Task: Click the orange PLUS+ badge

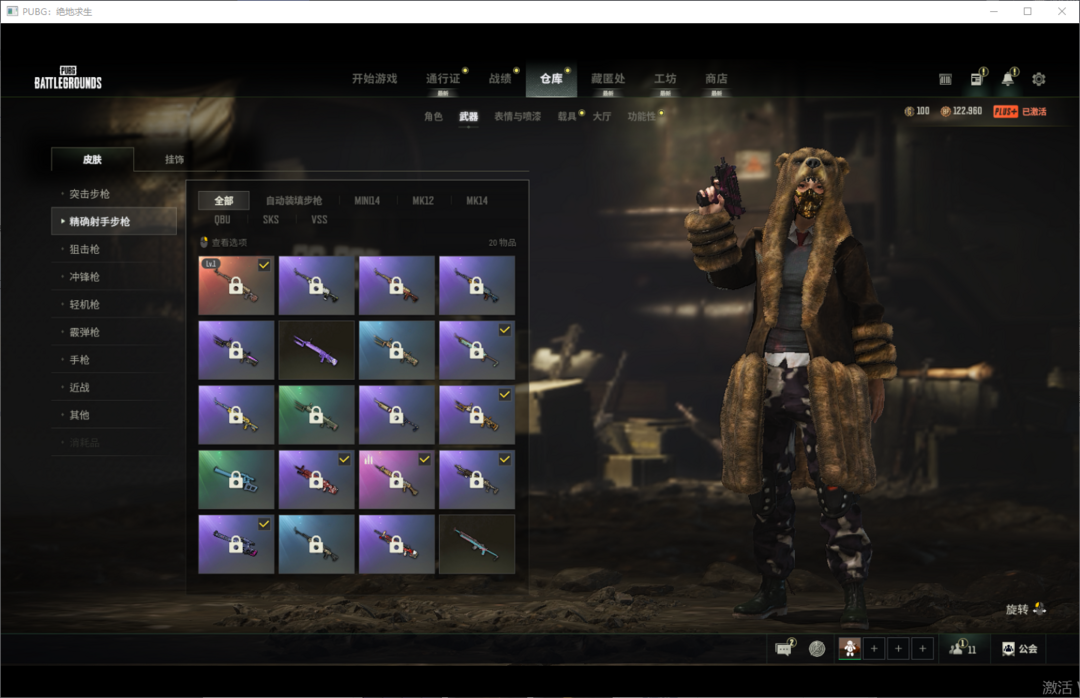Action: pyautogui.click(x=1006, y=112)
